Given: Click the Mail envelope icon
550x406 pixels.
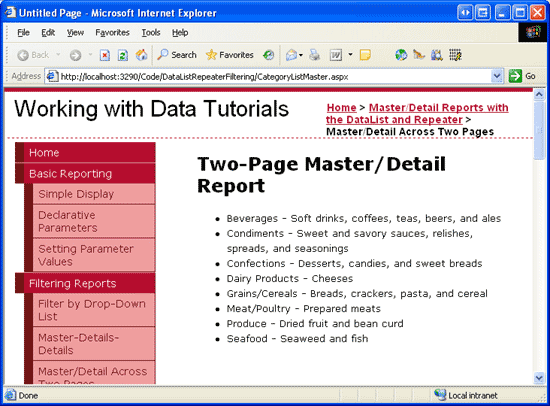Looking at the screenshot, I should click(291, 55).
